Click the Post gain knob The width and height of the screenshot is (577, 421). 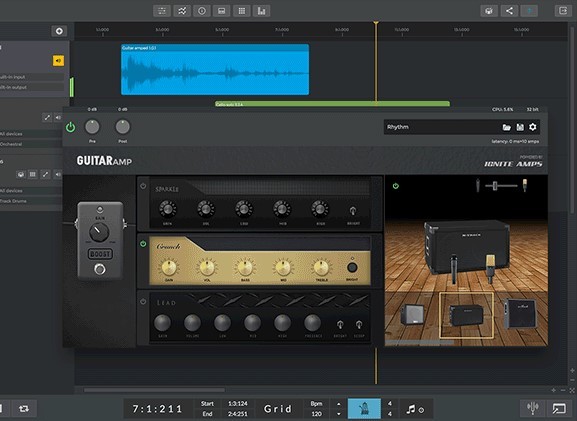[123, 127]
